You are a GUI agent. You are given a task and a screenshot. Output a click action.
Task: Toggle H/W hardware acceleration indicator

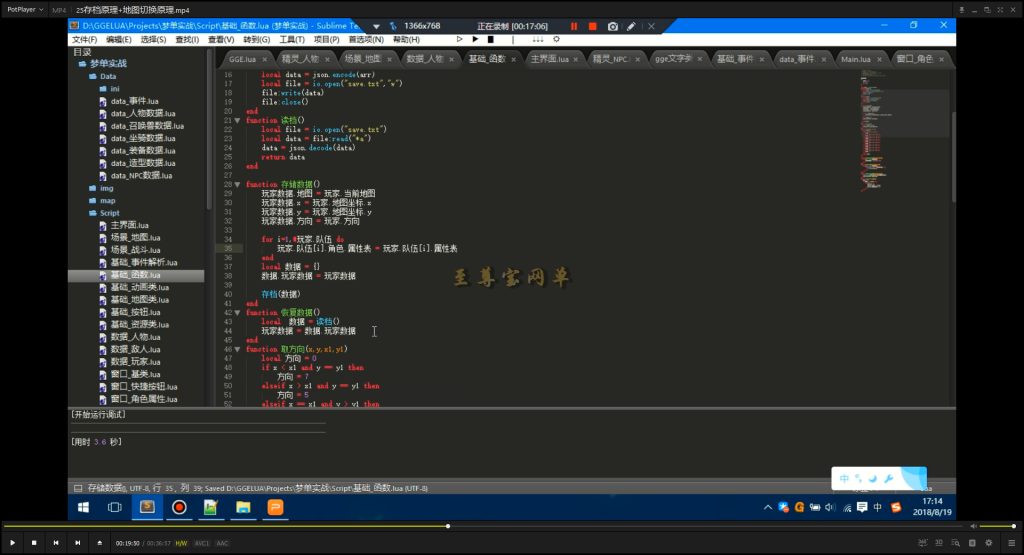click(181, 543)
